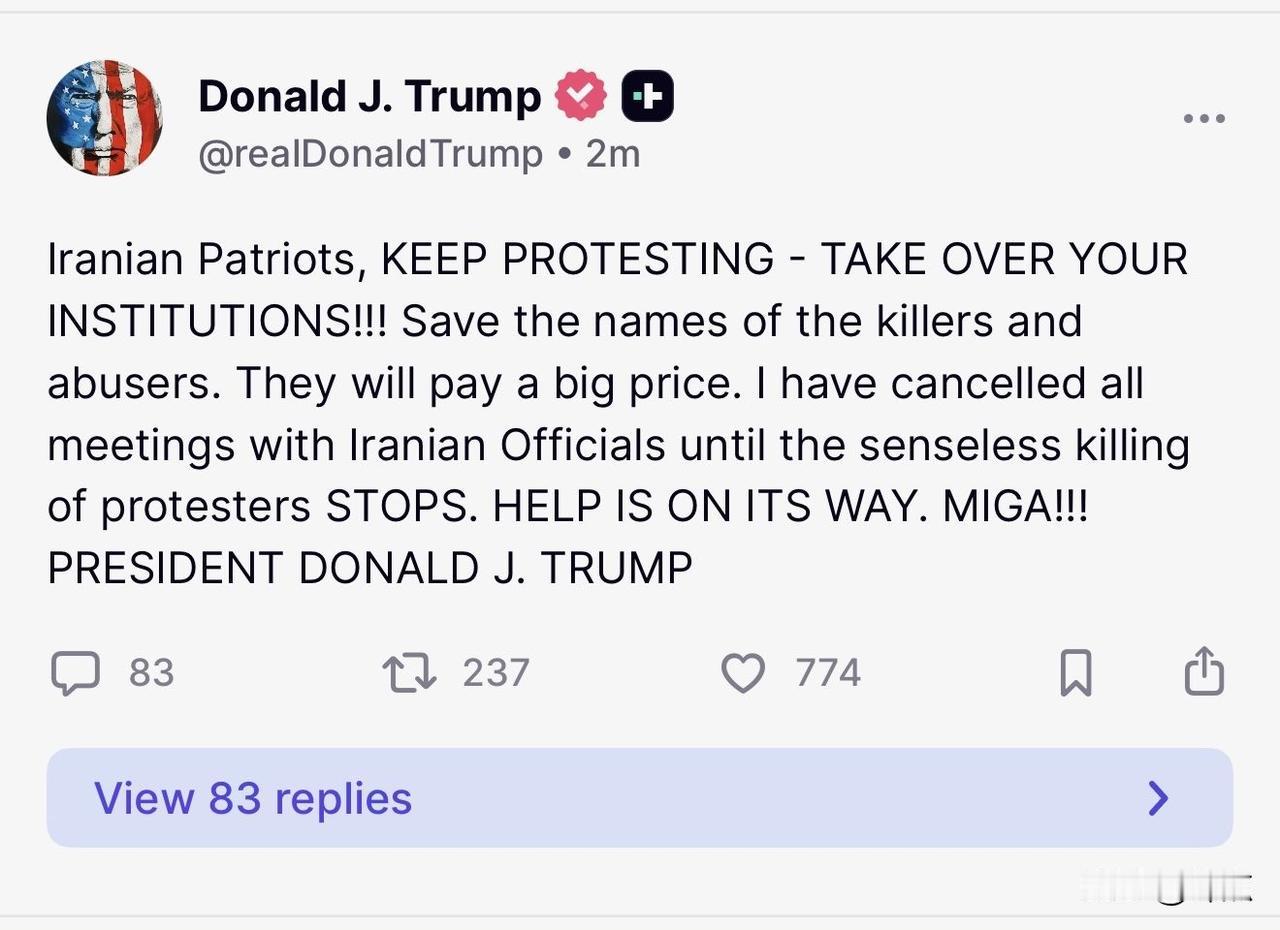Tap the share upload icon
This screenshot has width=1280, height=930.
(x=1204, y=671)
